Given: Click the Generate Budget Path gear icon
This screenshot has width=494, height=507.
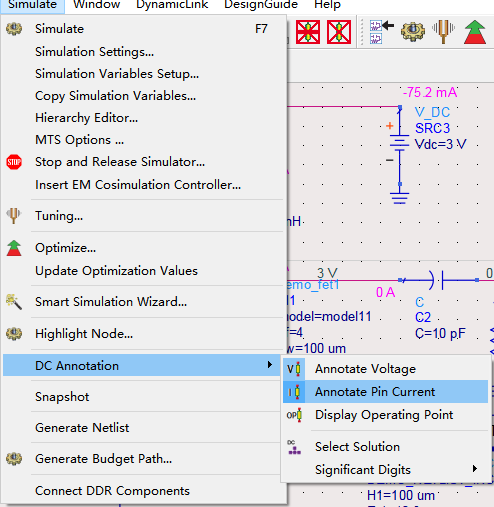Looking at the screenshot, I should (x=14, y=459).
